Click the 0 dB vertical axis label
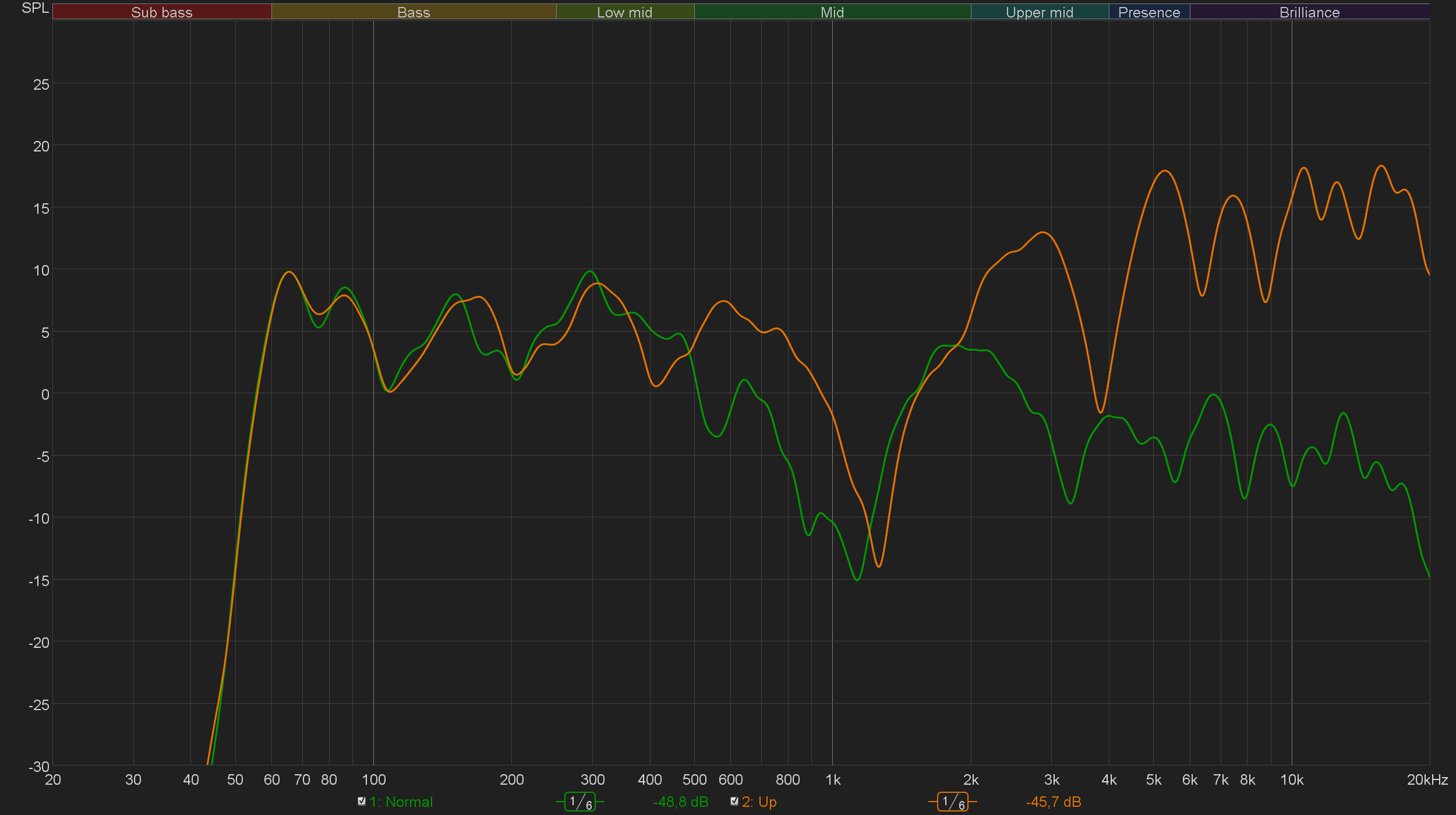1456x815 pixels. coord(45,394)
